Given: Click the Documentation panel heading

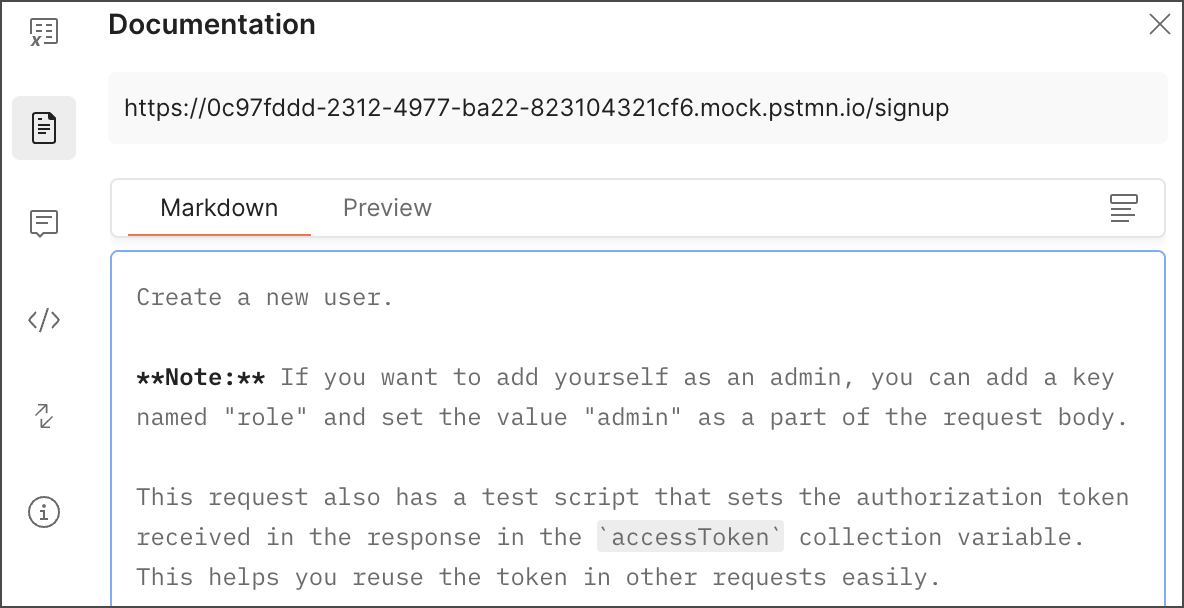Looking at the screenshot, I should 211,24.
